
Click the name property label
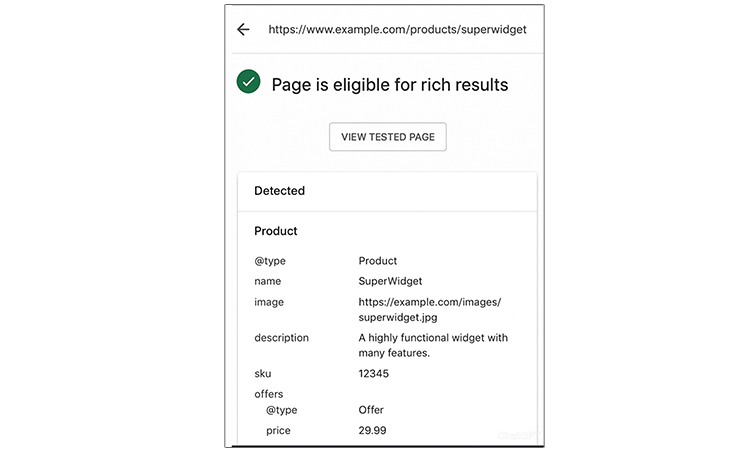tap(267, 282)
